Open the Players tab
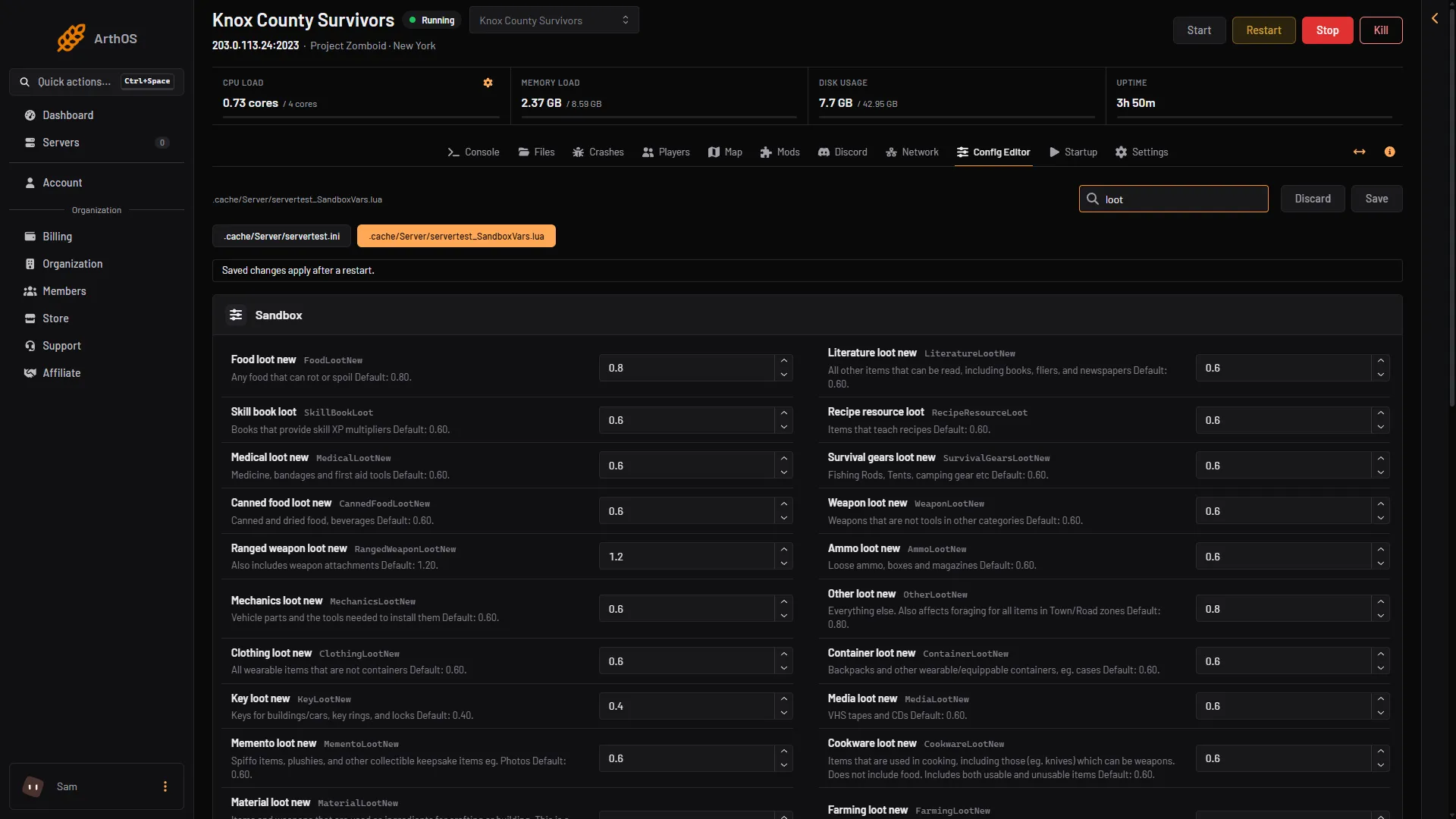This screenshot has width=1456, height=819. pyautogui.click(x=666, y=152)
